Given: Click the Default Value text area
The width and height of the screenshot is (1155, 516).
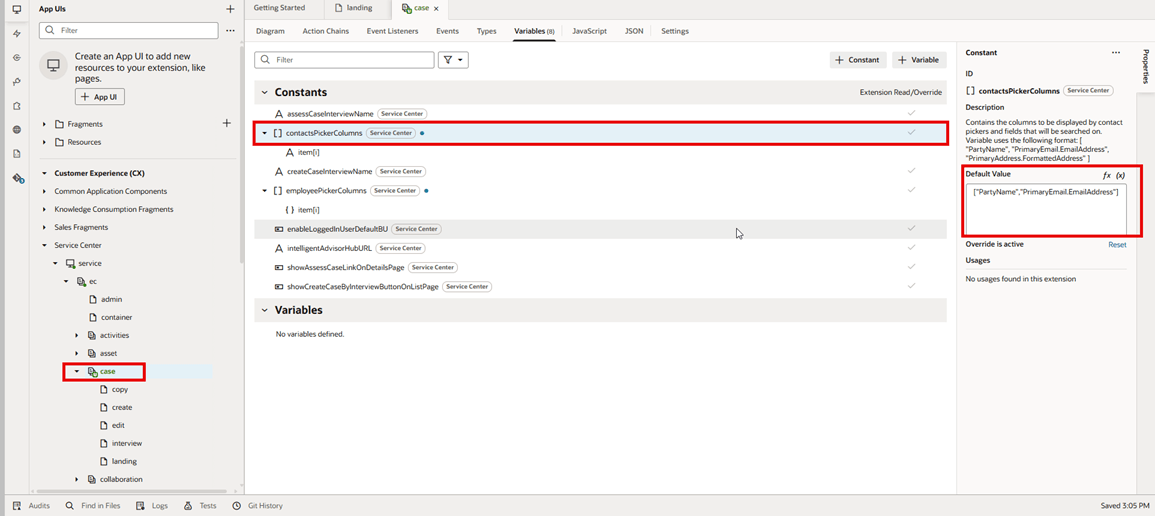Looking at the screenshot, I should click(1045, 208).
